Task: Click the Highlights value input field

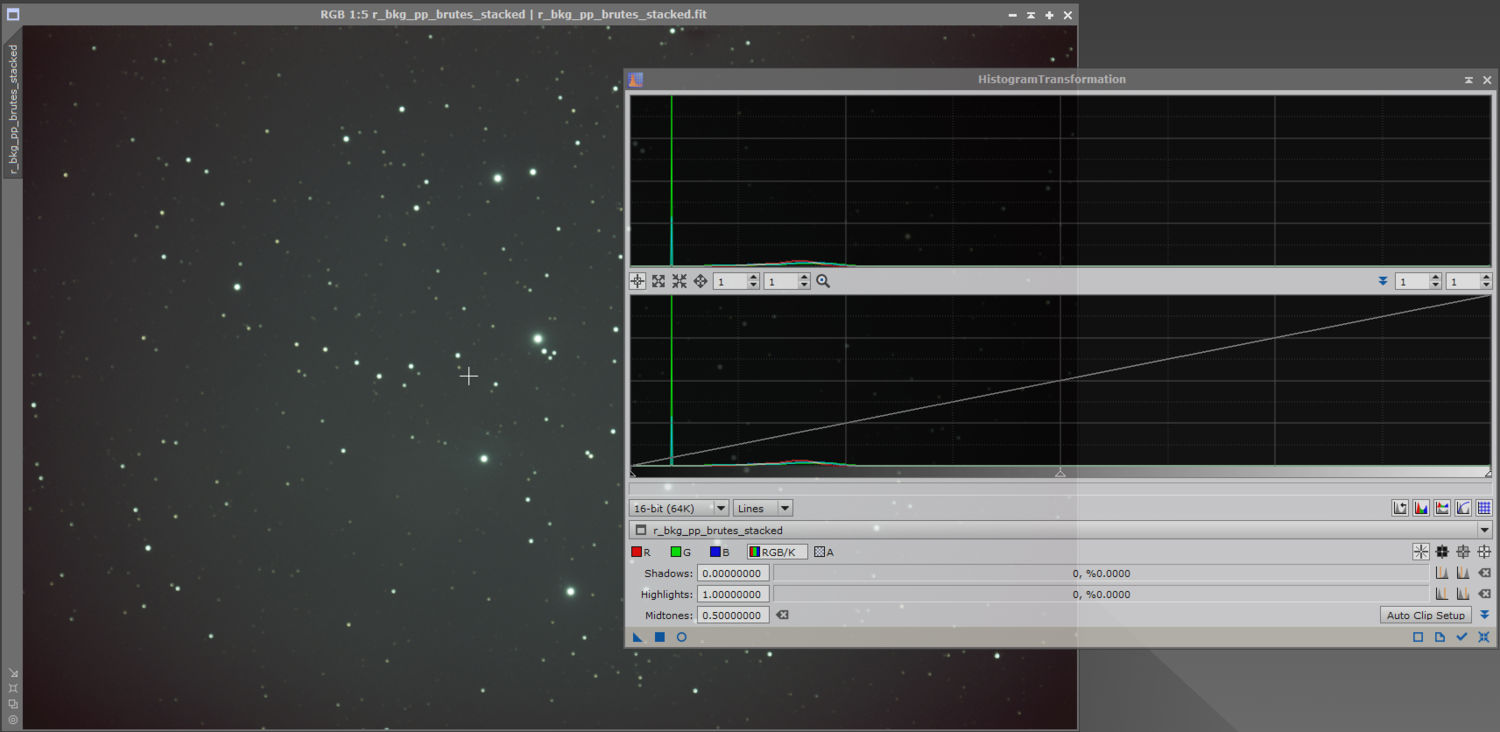Action: 733,594
